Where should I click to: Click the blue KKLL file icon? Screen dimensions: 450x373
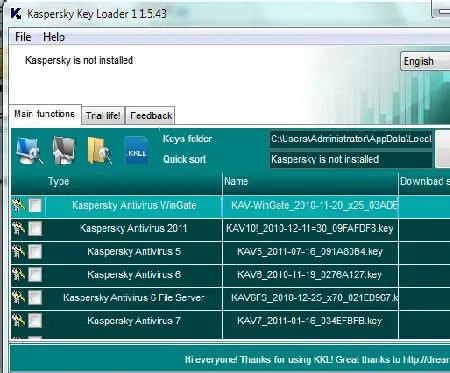click(136, 150)
